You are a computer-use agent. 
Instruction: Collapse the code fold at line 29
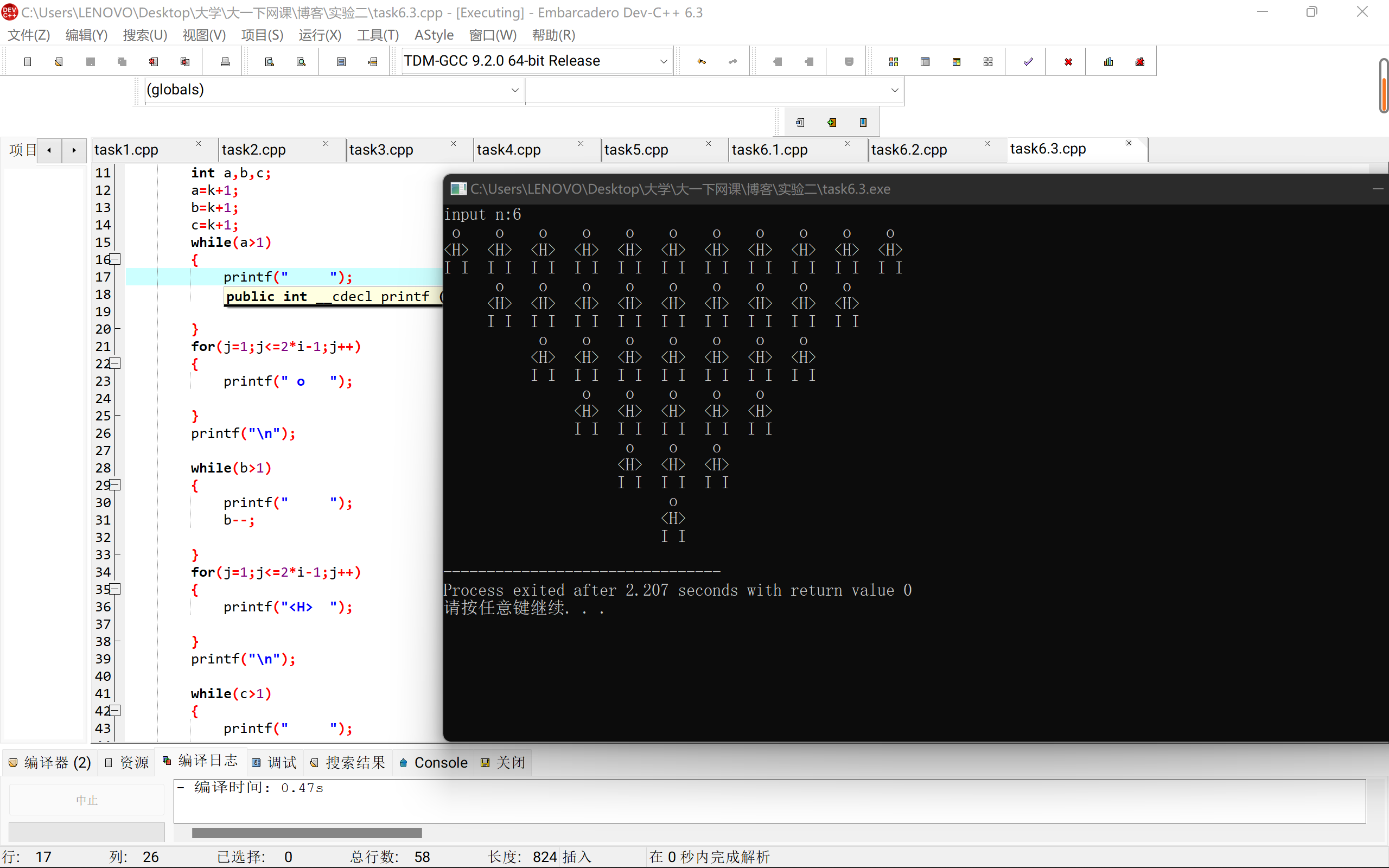click(116, 485)
